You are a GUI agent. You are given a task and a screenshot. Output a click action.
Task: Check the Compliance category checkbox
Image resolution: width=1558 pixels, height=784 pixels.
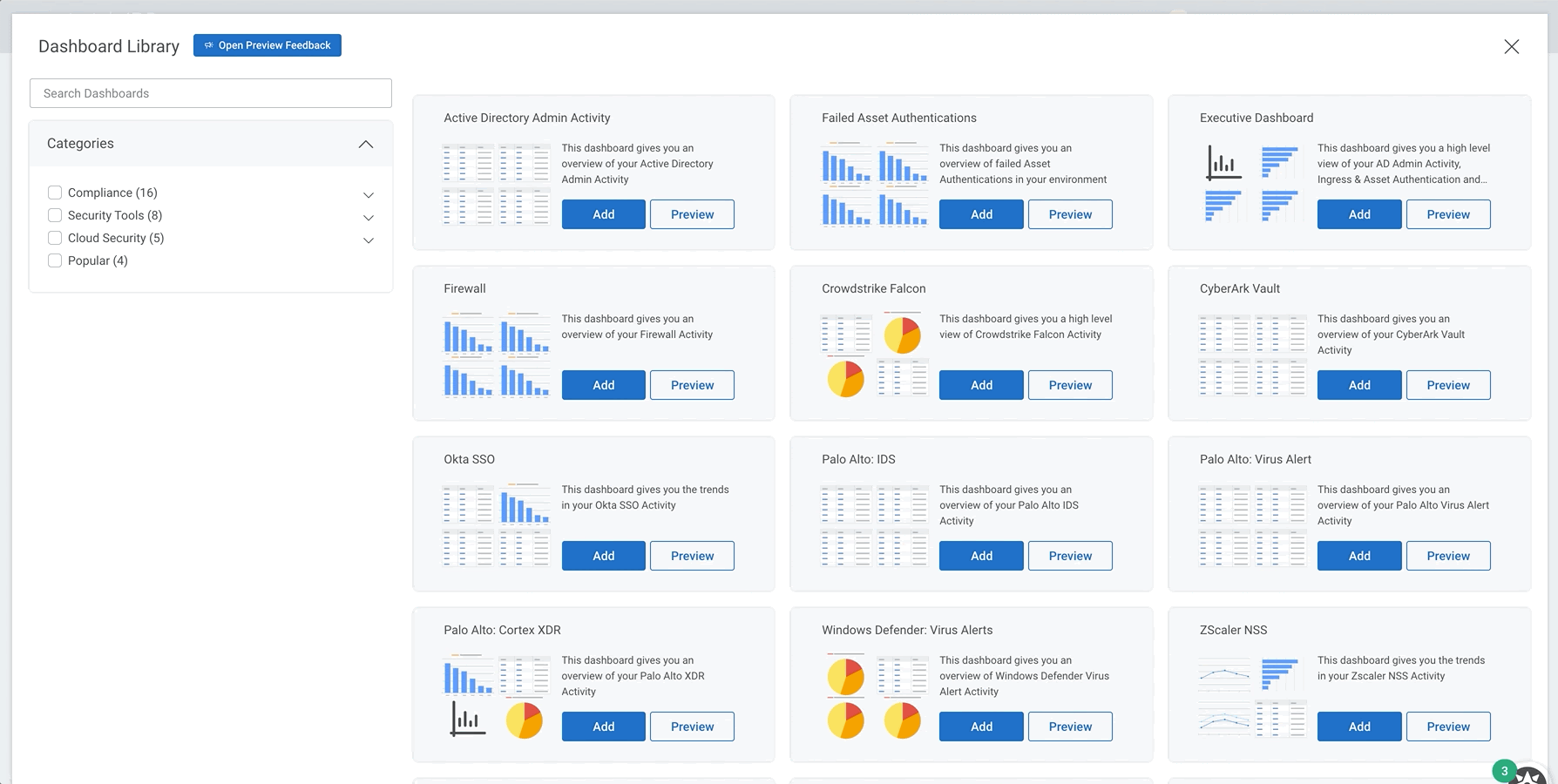click(x=55, y=193)
